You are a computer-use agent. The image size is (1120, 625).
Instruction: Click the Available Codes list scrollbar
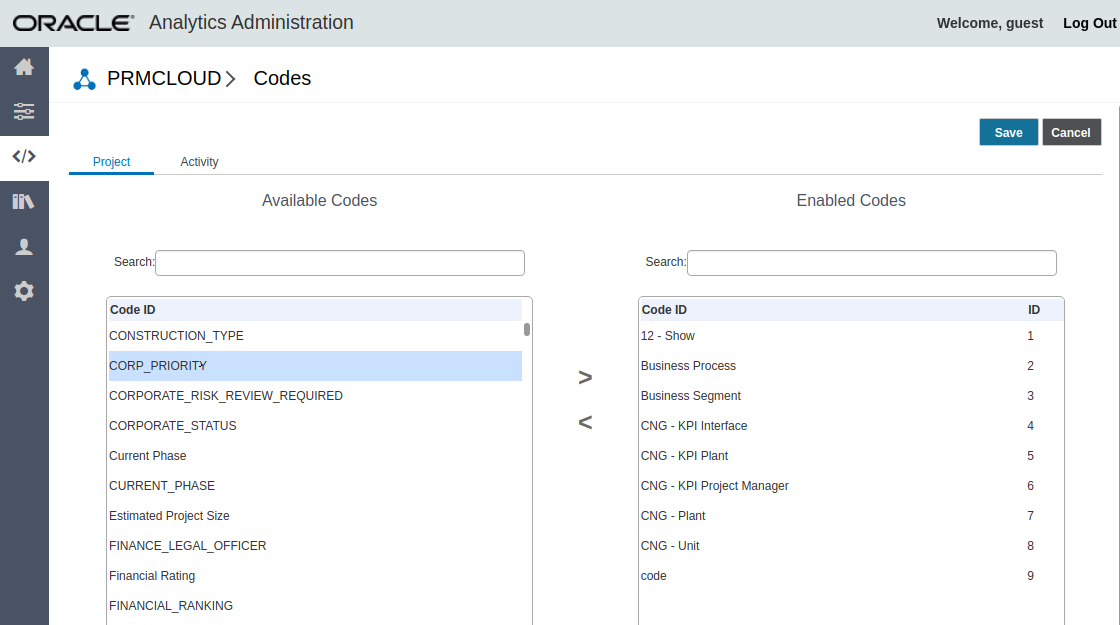point(526,330)
